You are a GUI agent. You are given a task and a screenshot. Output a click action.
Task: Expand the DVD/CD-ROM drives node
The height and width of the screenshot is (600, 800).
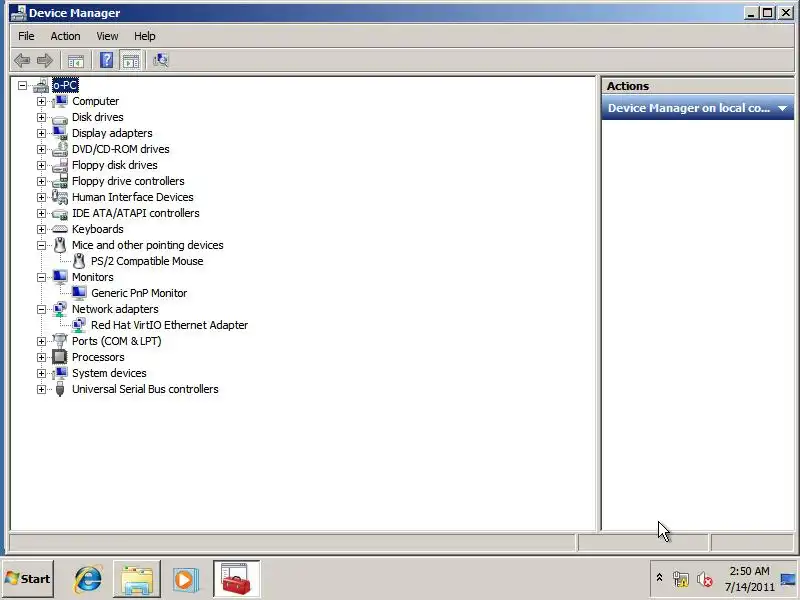(41, 149)
